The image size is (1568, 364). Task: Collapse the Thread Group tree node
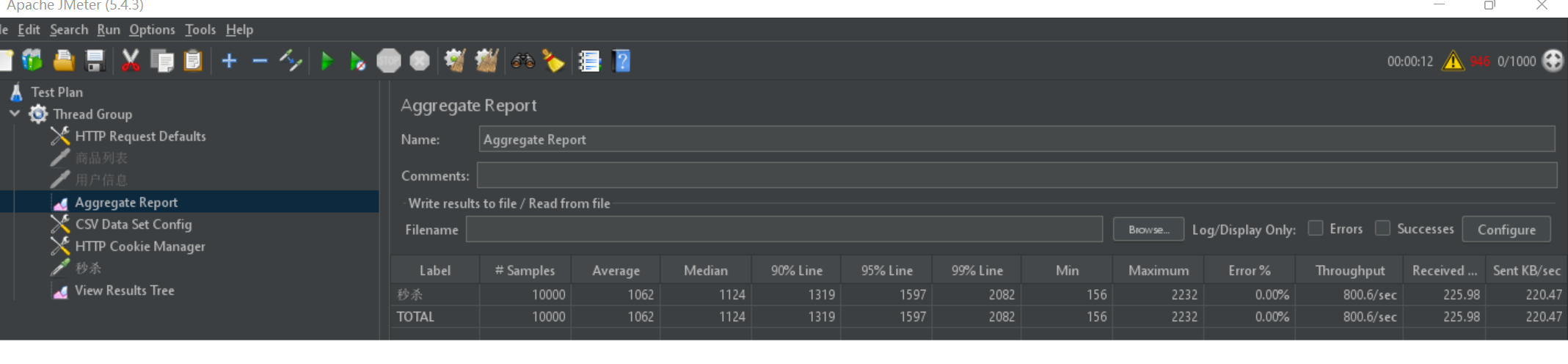[15, 114]
